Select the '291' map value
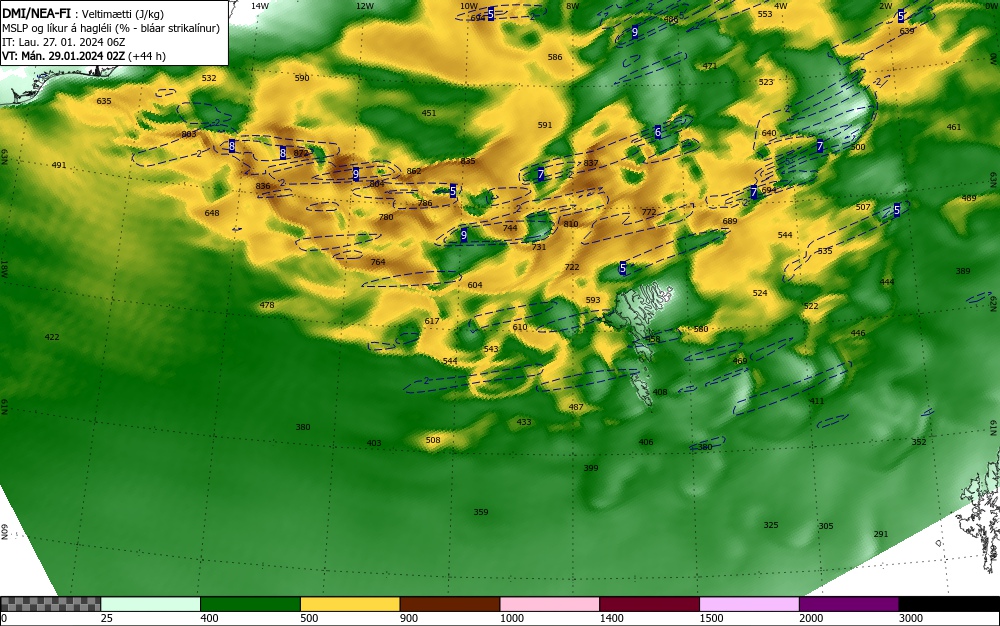Viewport: 1000px width, 626px height. pyautogui.click(x=881, y=534)
